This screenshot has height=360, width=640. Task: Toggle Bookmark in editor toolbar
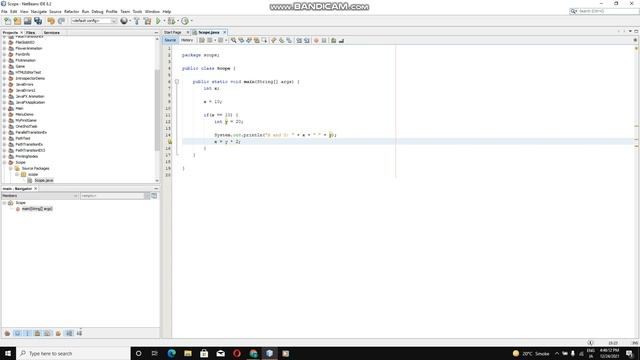tap(289, 40)
